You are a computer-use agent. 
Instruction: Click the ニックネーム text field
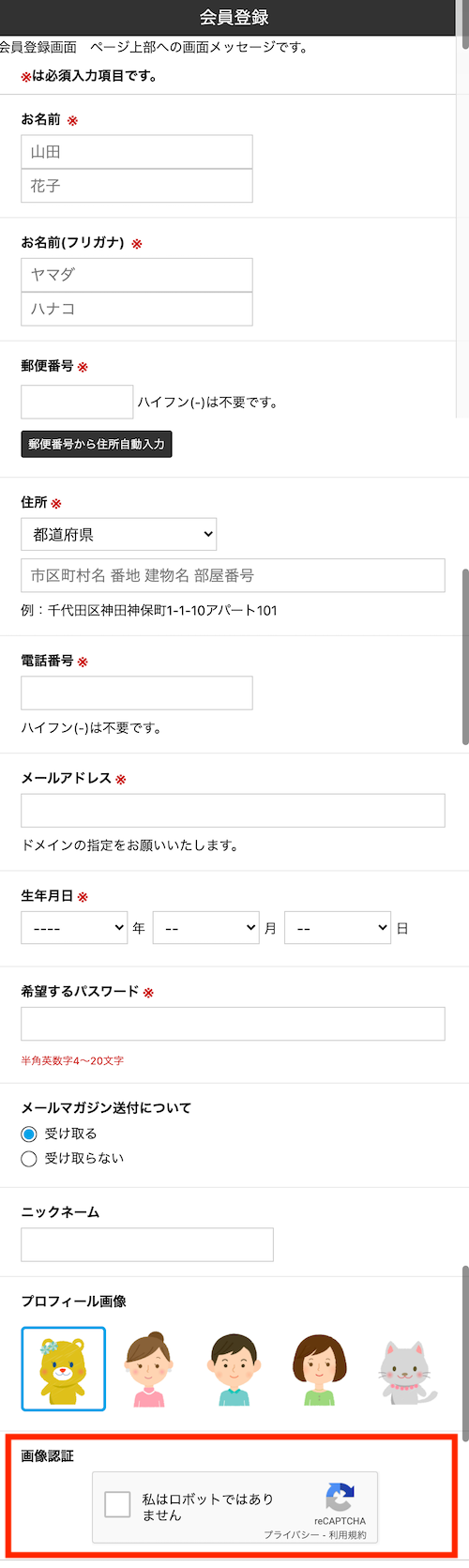pos(147,1244)
